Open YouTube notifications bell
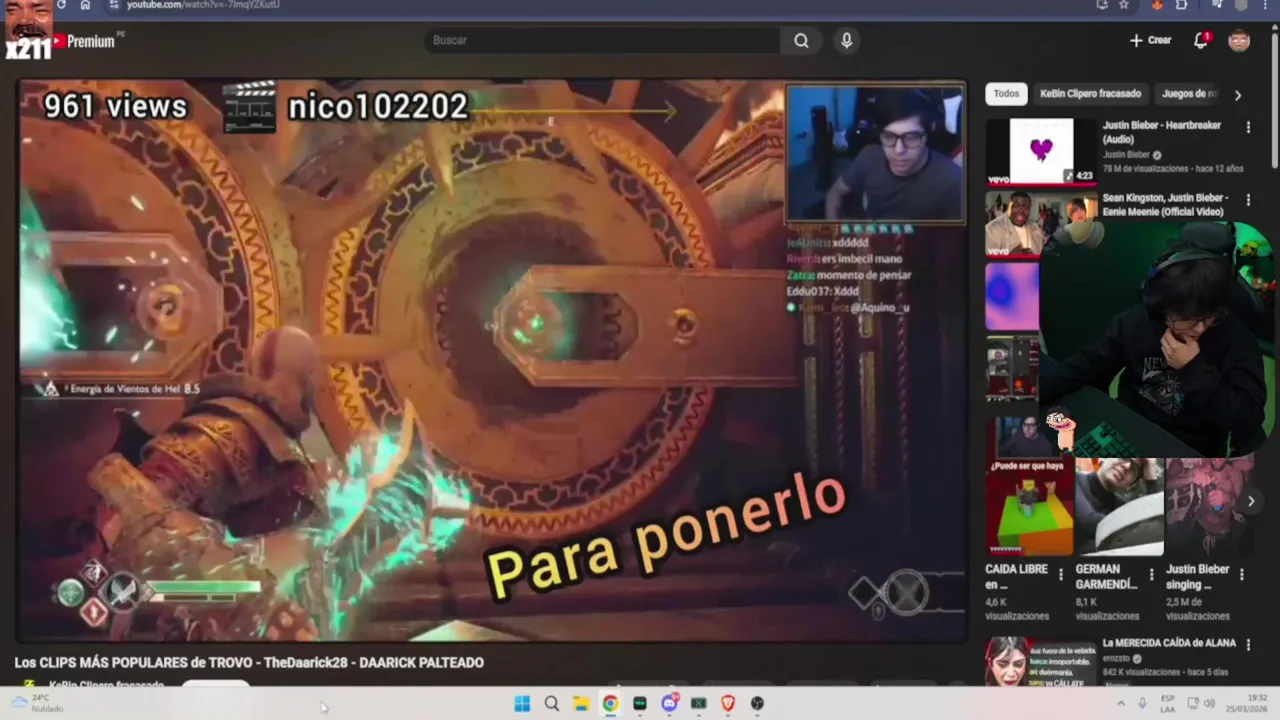1280x720 pixels. 1201,40
